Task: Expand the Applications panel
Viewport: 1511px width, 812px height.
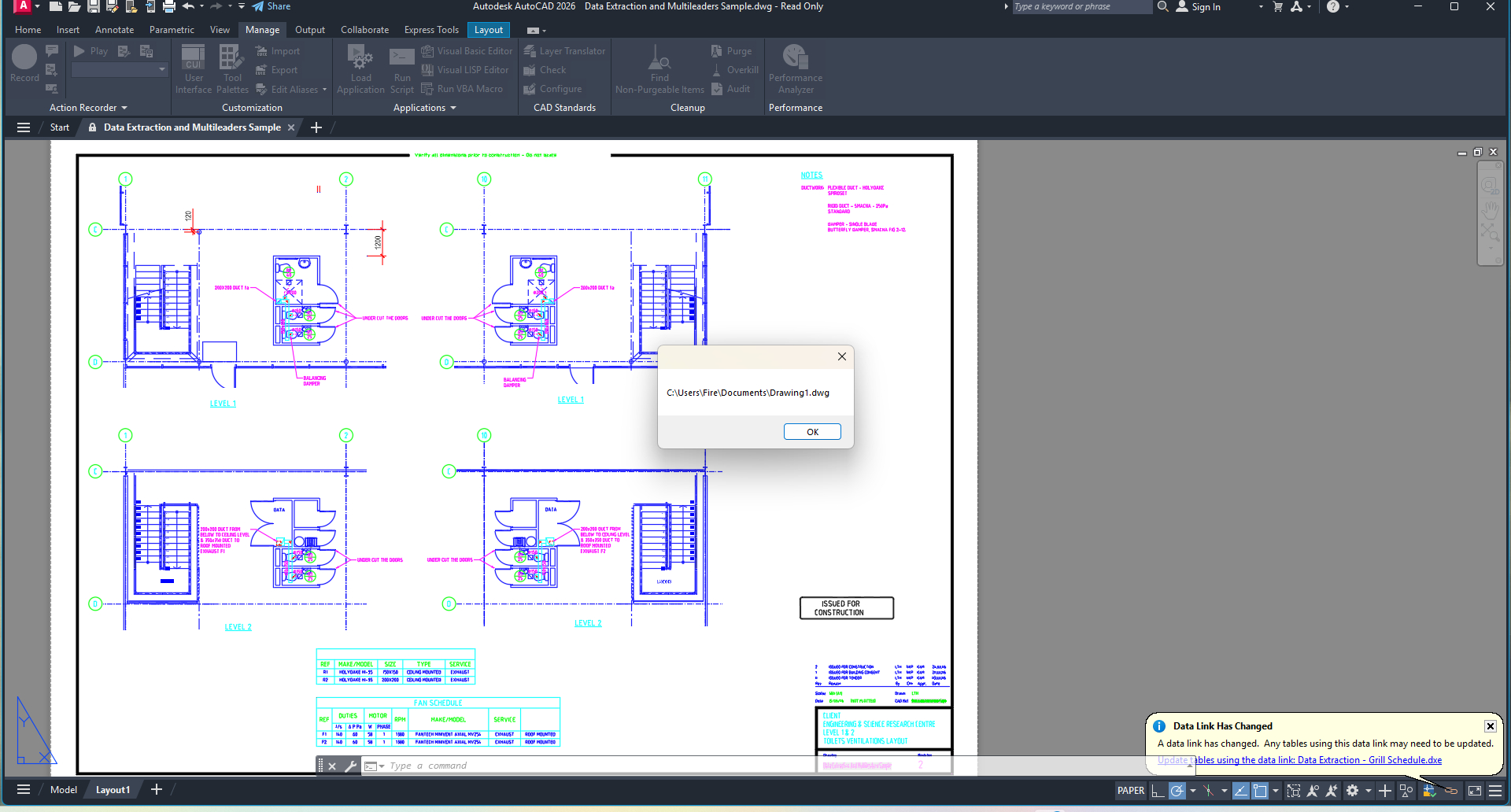Action: click(424, 108)
